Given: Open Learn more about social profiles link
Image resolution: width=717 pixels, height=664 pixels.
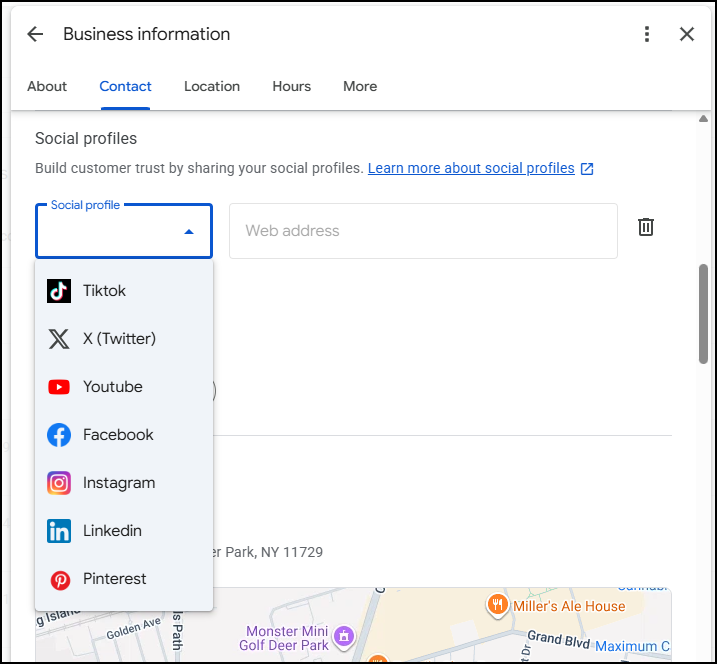Looking at the screenshot, I should coord(471,168).
